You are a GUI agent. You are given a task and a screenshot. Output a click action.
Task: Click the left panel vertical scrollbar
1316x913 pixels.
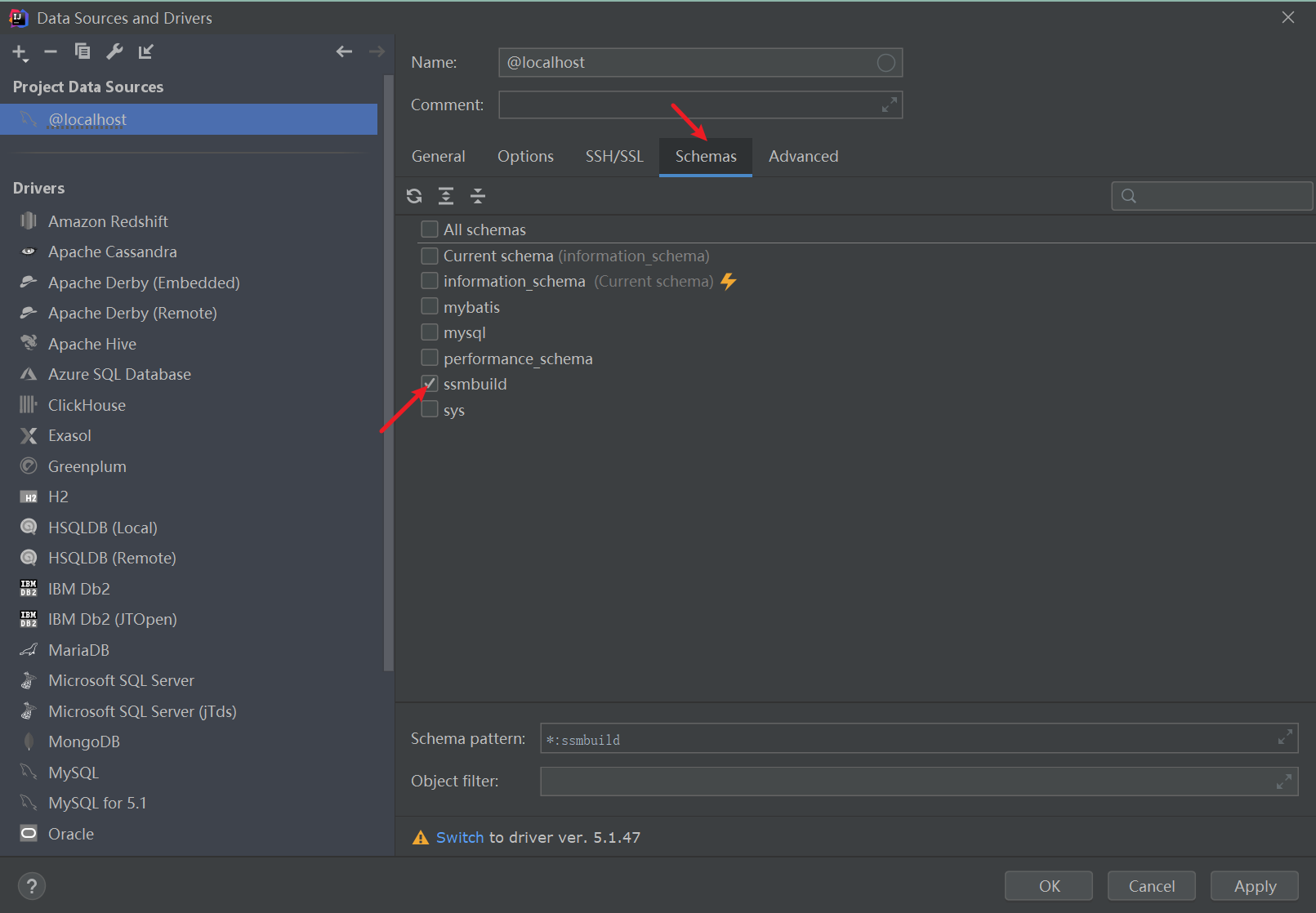point(389,373)
